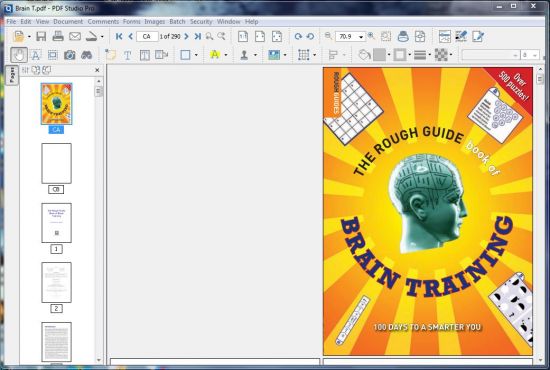The height and width of the screenshot is (370, 550).
Task: Click the Scan to PDF scanner icon
Action: (x=92, y=36)
